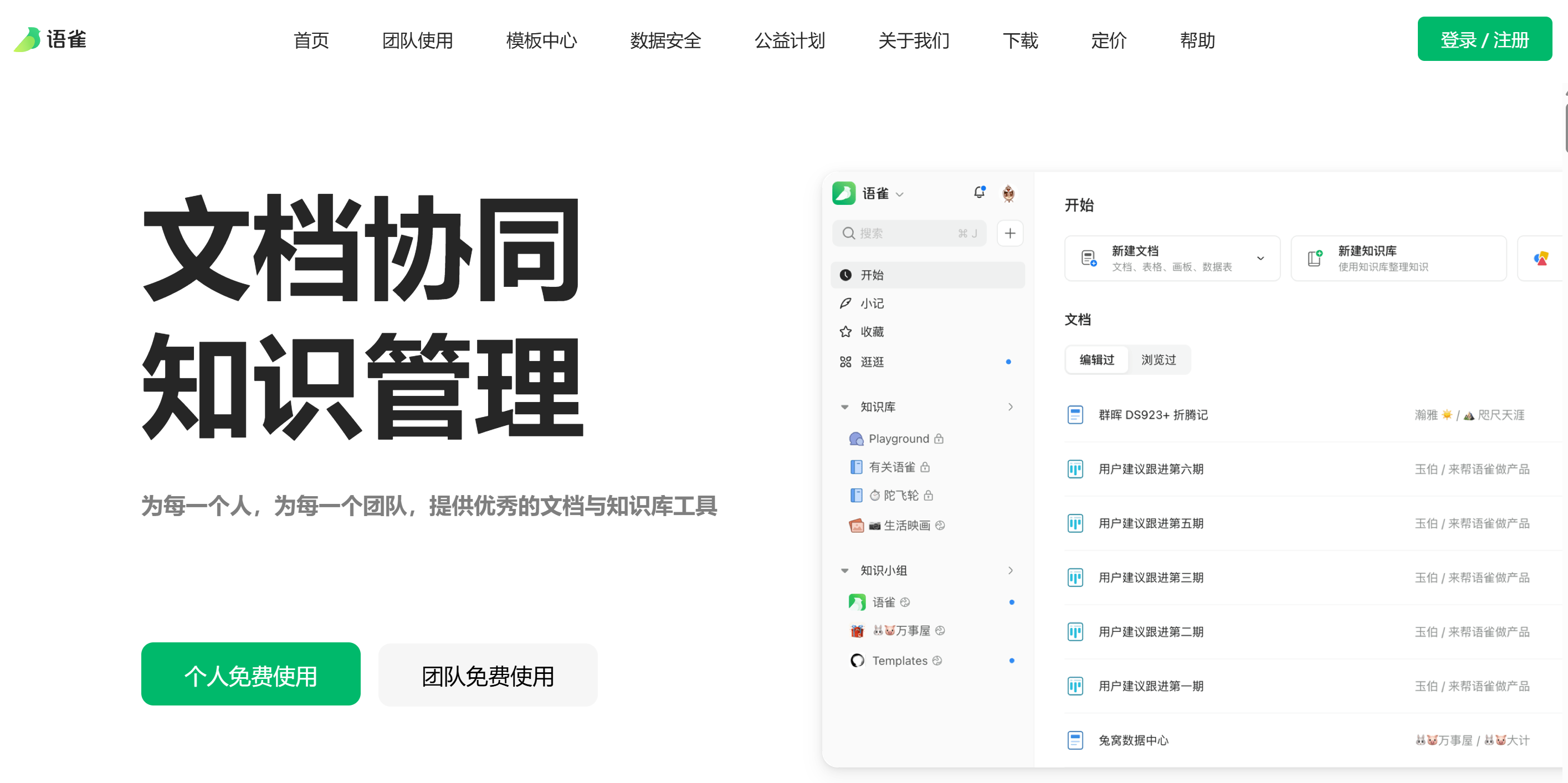
Task: Click the notification bell icon
Action: [x=979, y=192]
